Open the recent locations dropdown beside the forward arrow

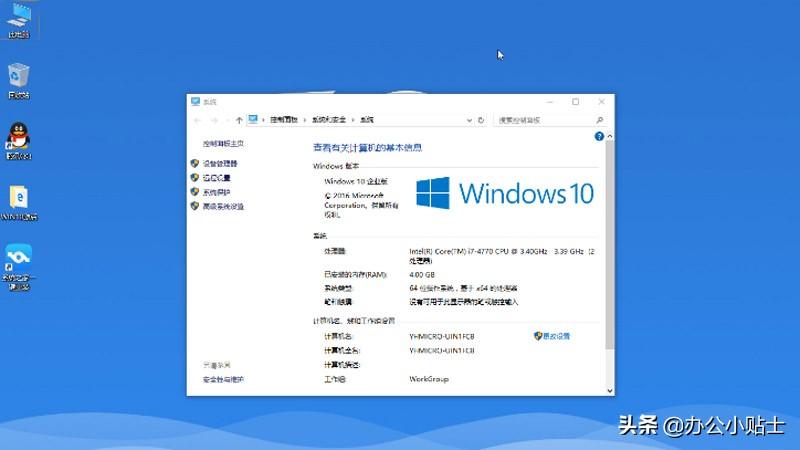coord(227,120)
